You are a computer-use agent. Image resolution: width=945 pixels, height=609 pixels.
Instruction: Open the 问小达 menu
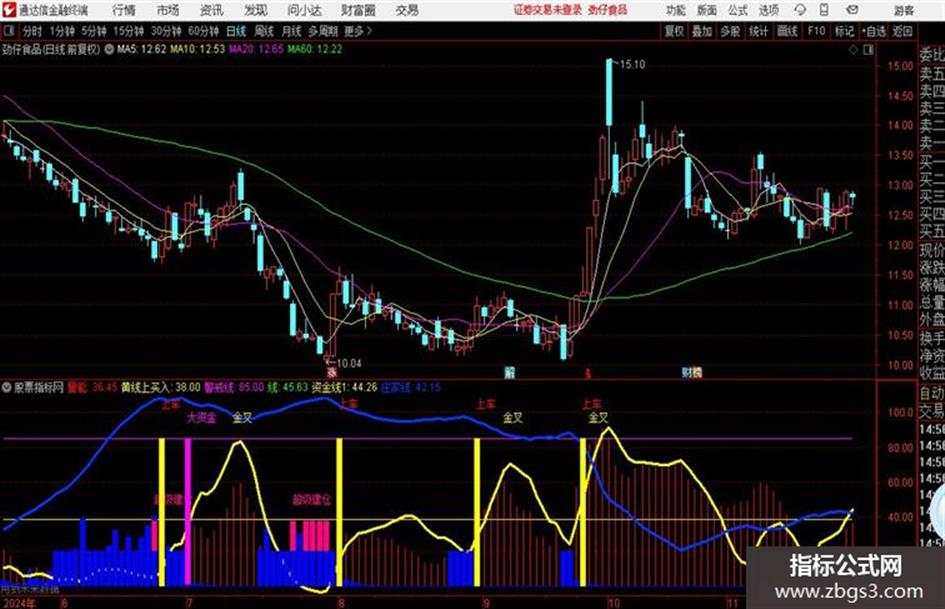click(x=304, y=10)
